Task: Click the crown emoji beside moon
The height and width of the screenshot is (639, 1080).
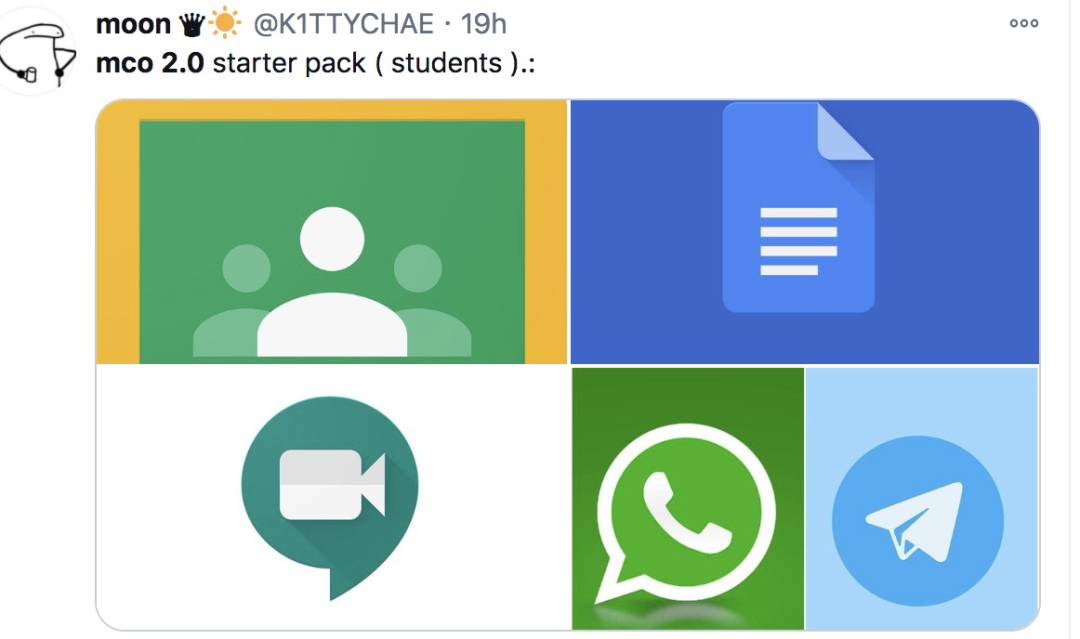Action: coord(192,25)
